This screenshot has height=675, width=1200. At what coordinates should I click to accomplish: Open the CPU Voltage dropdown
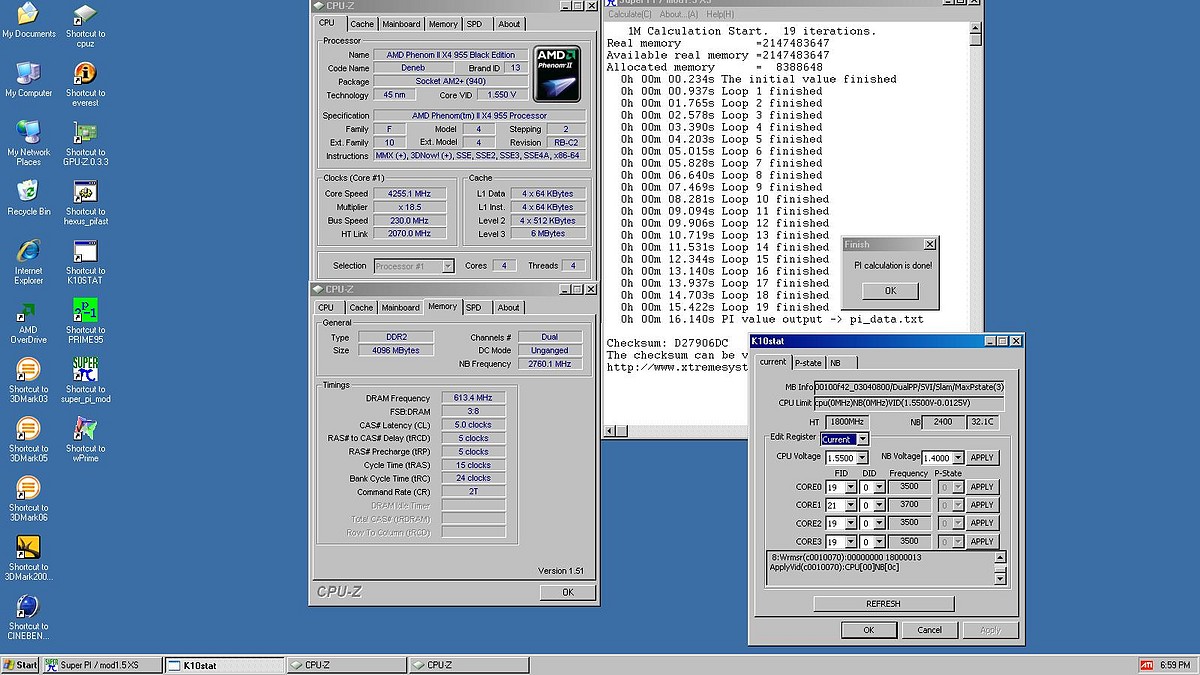(861, 458)
